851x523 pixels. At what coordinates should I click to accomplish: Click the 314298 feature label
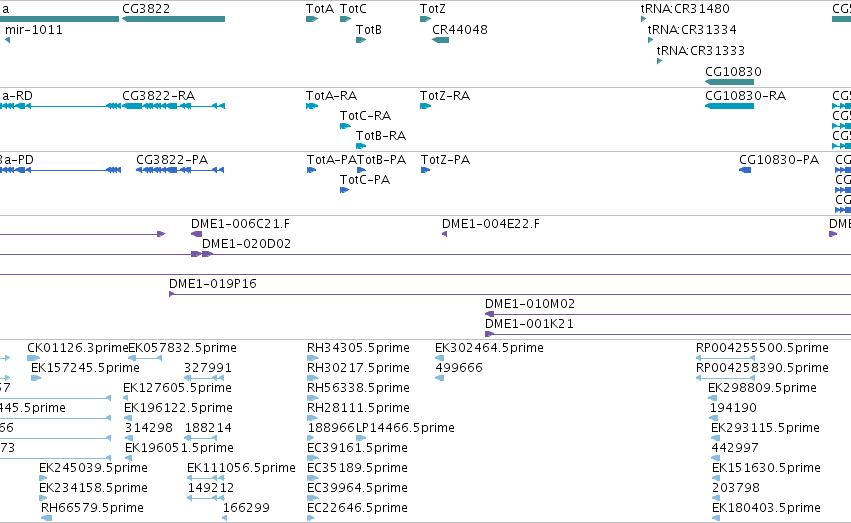click(149, 428)
